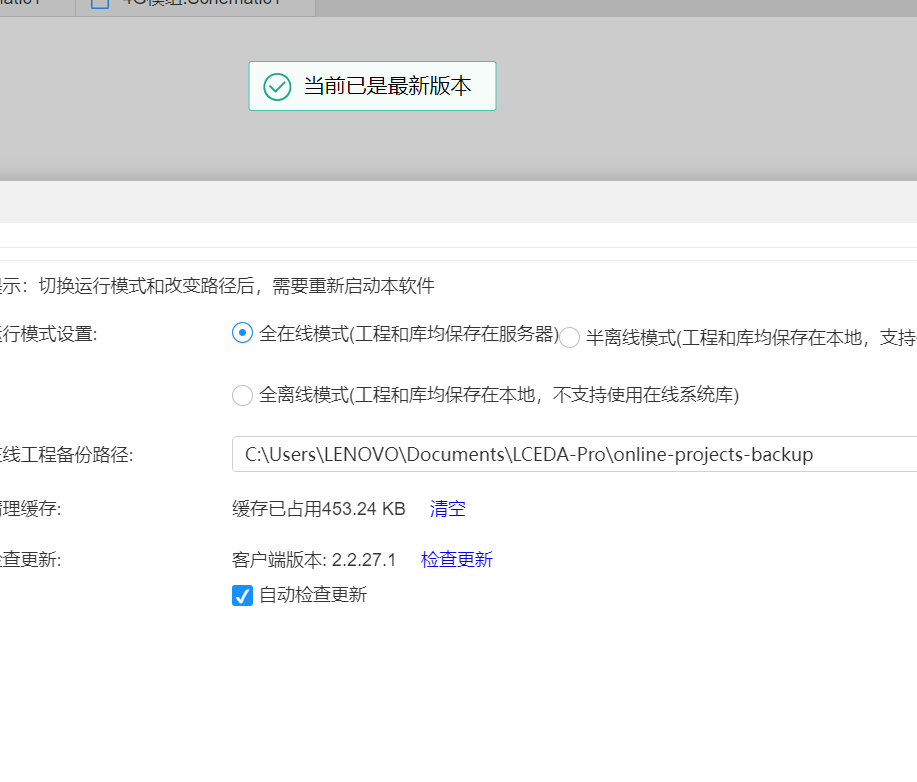Click the green checkmark icon in the notification

pyautogui.click(x=277, y=87)
